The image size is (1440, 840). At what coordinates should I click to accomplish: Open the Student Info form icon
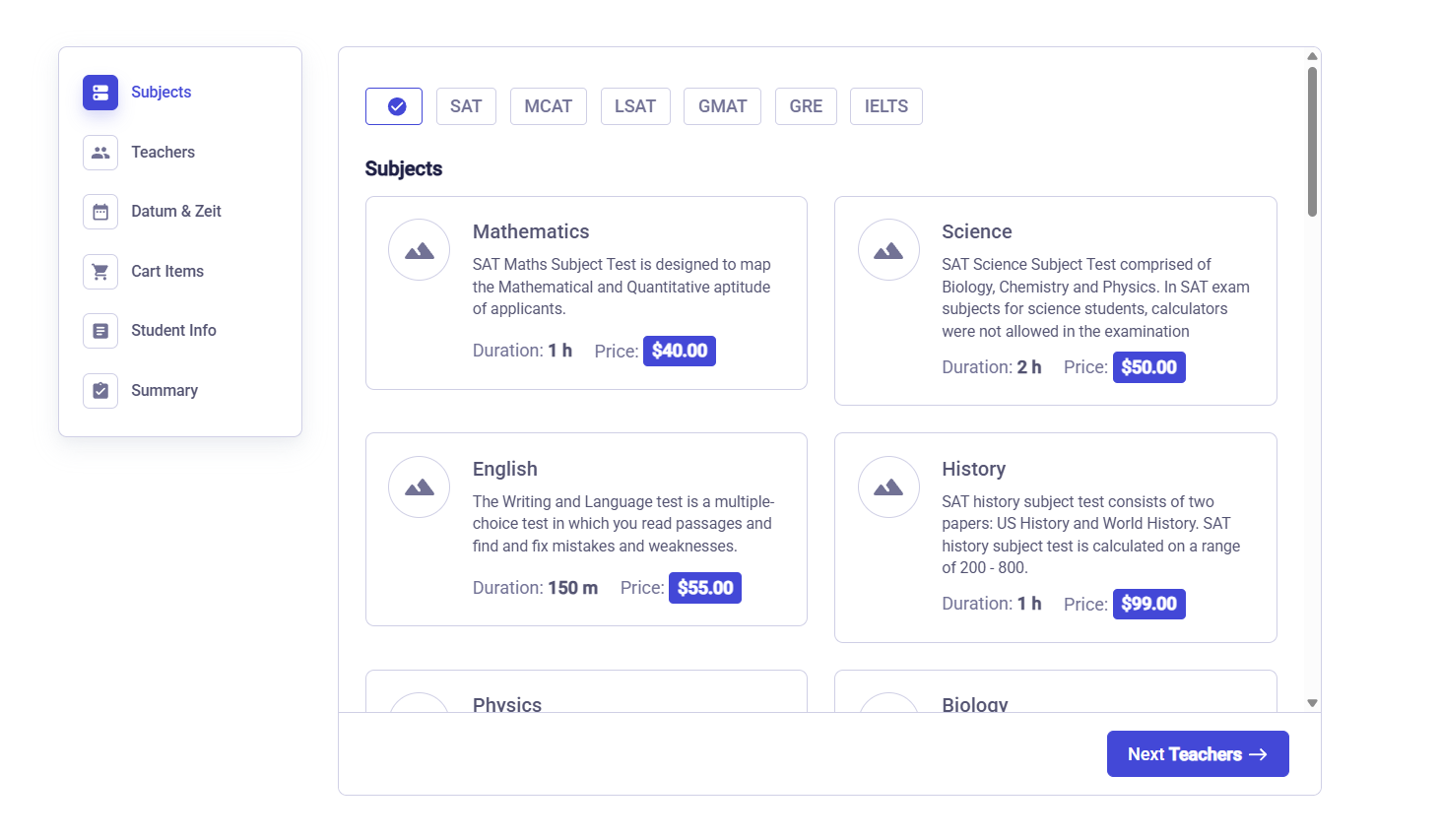tap(100, 331)
